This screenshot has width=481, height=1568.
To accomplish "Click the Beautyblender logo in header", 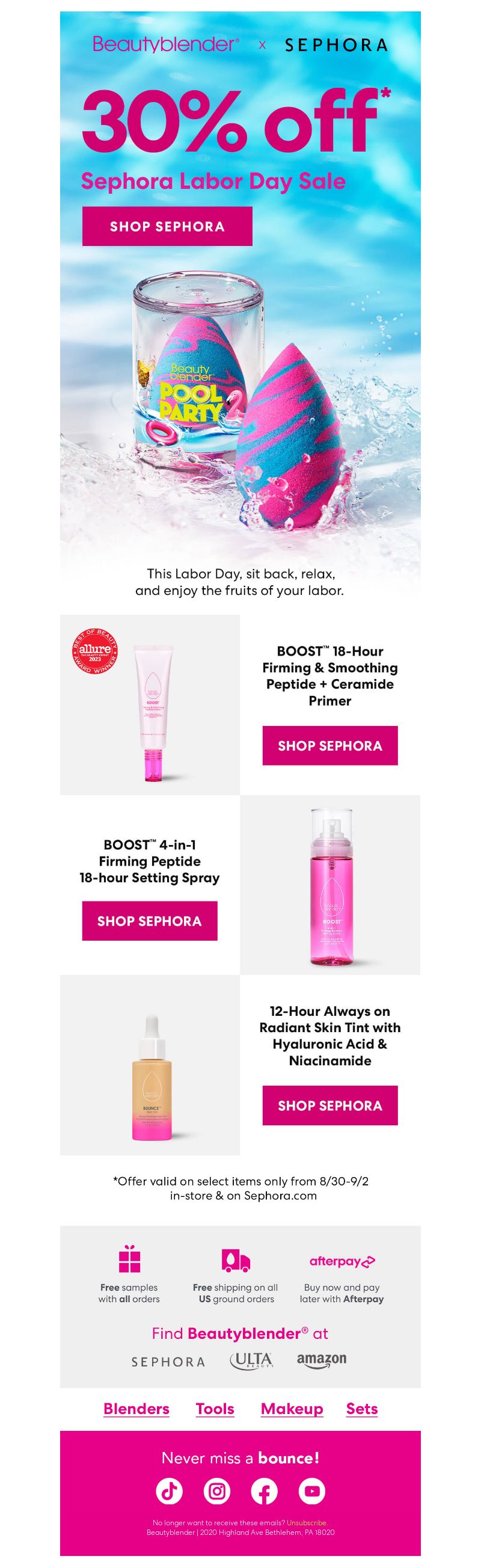I will click(165, 45).
